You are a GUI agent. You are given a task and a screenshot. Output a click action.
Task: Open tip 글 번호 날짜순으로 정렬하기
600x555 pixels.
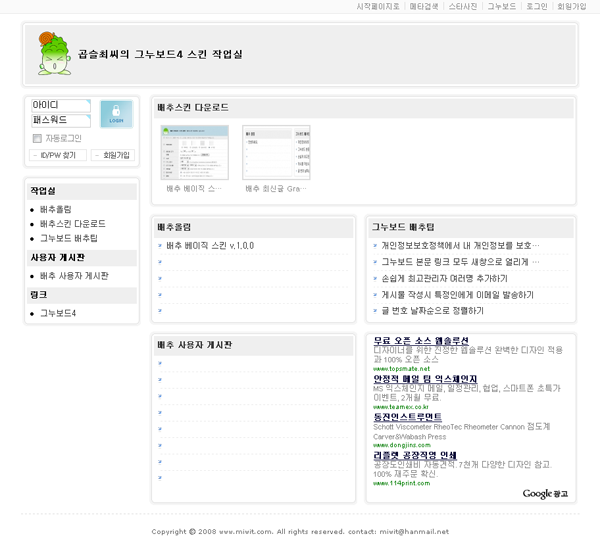click(433, 311)
